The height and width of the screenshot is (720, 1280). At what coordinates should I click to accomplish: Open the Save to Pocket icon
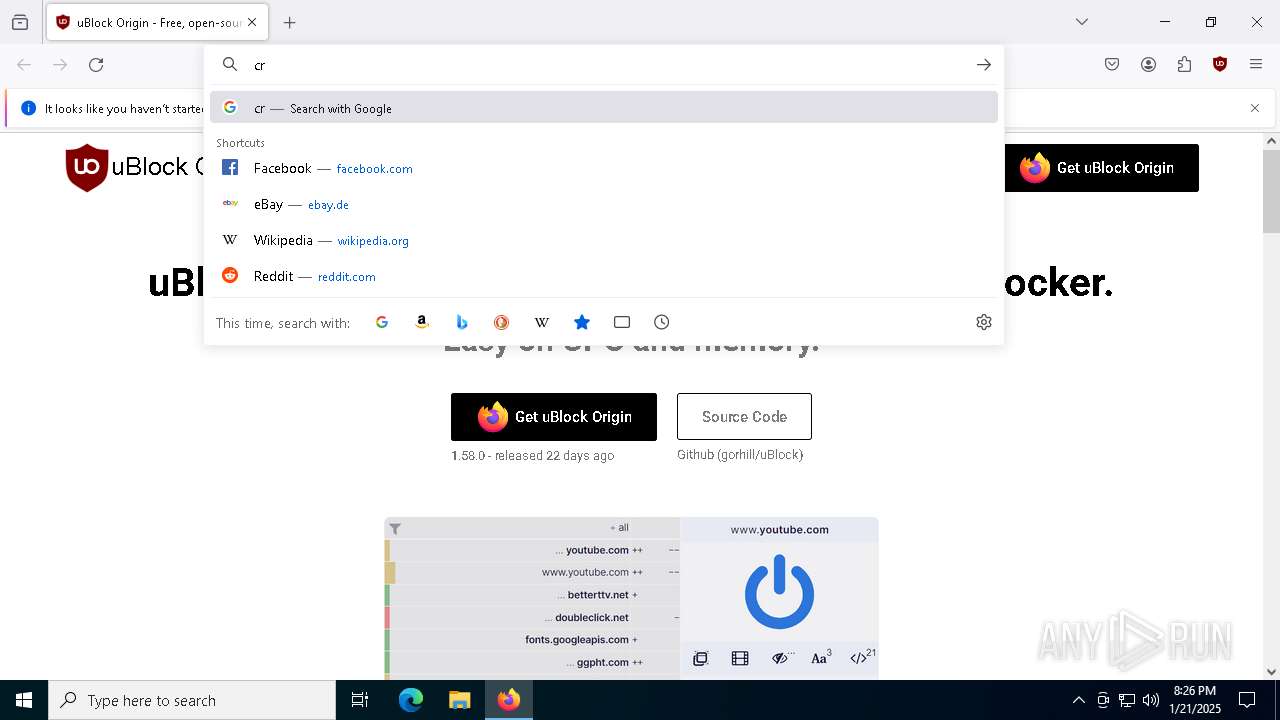(x=1112, y=65)
